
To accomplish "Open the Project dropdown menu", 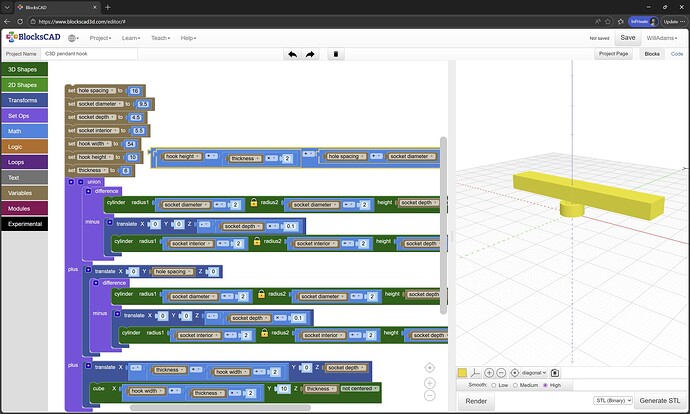I will (x=99, y=37).
